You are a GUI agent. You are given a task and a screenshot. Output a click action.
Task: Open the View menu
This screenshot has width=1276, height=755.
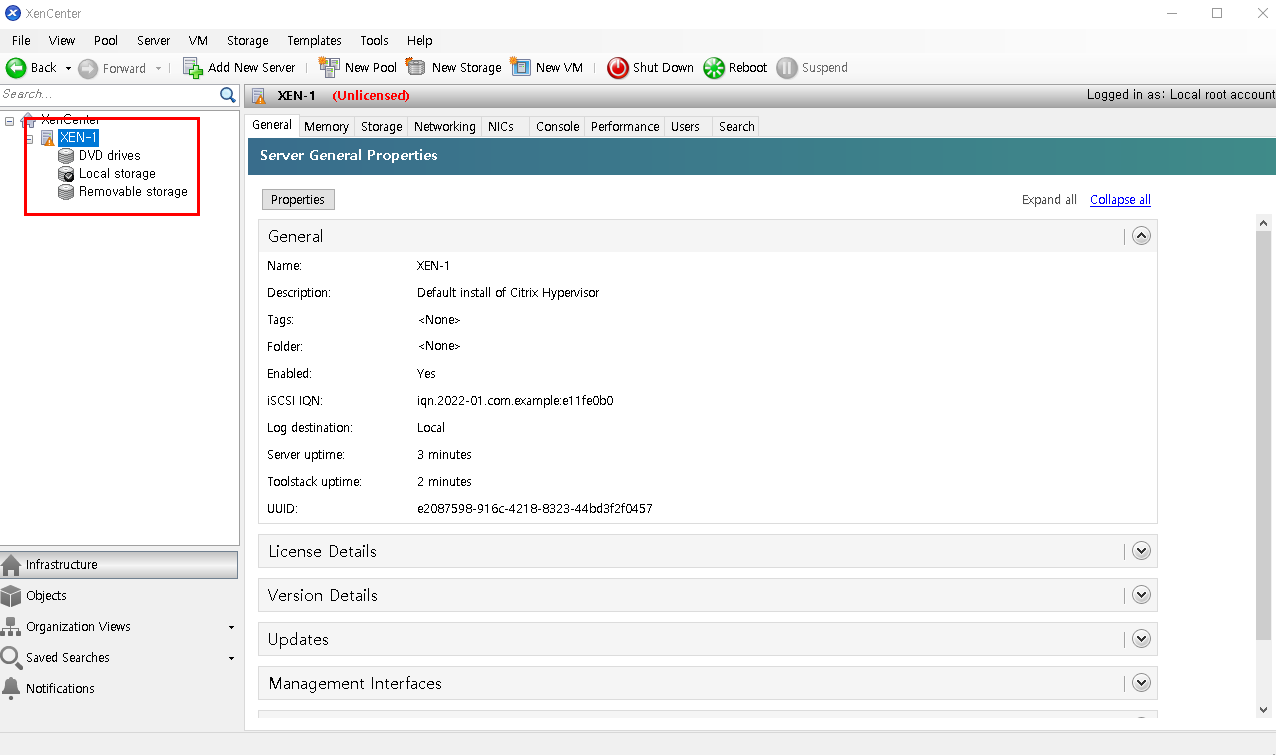62,41
